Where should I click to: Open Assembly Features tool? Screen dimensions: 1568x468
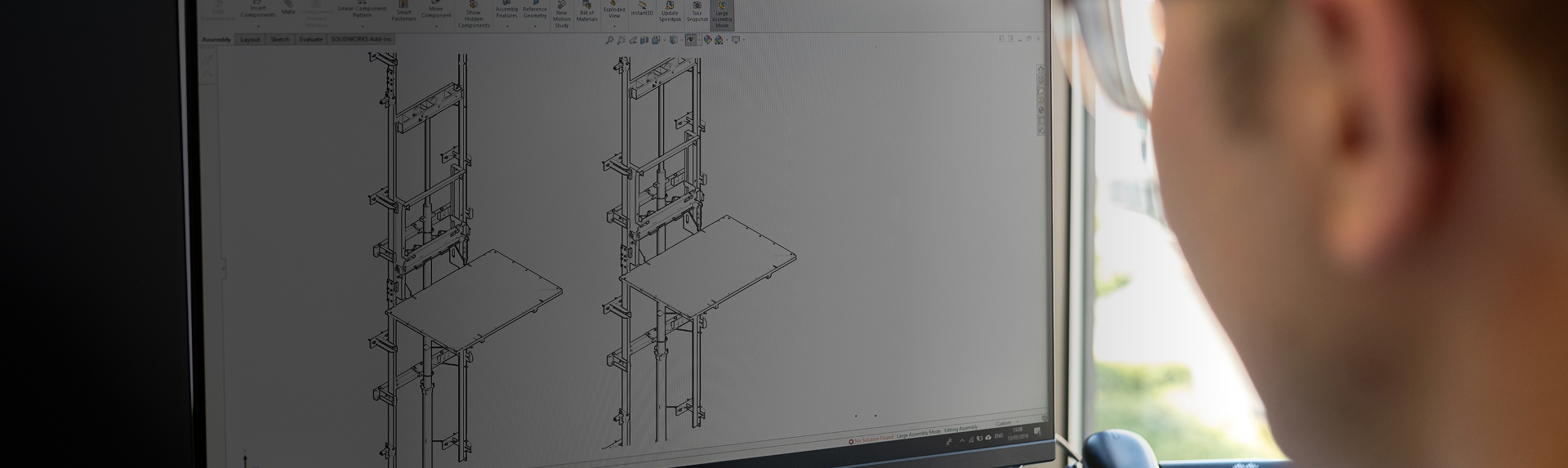point(506,10)
